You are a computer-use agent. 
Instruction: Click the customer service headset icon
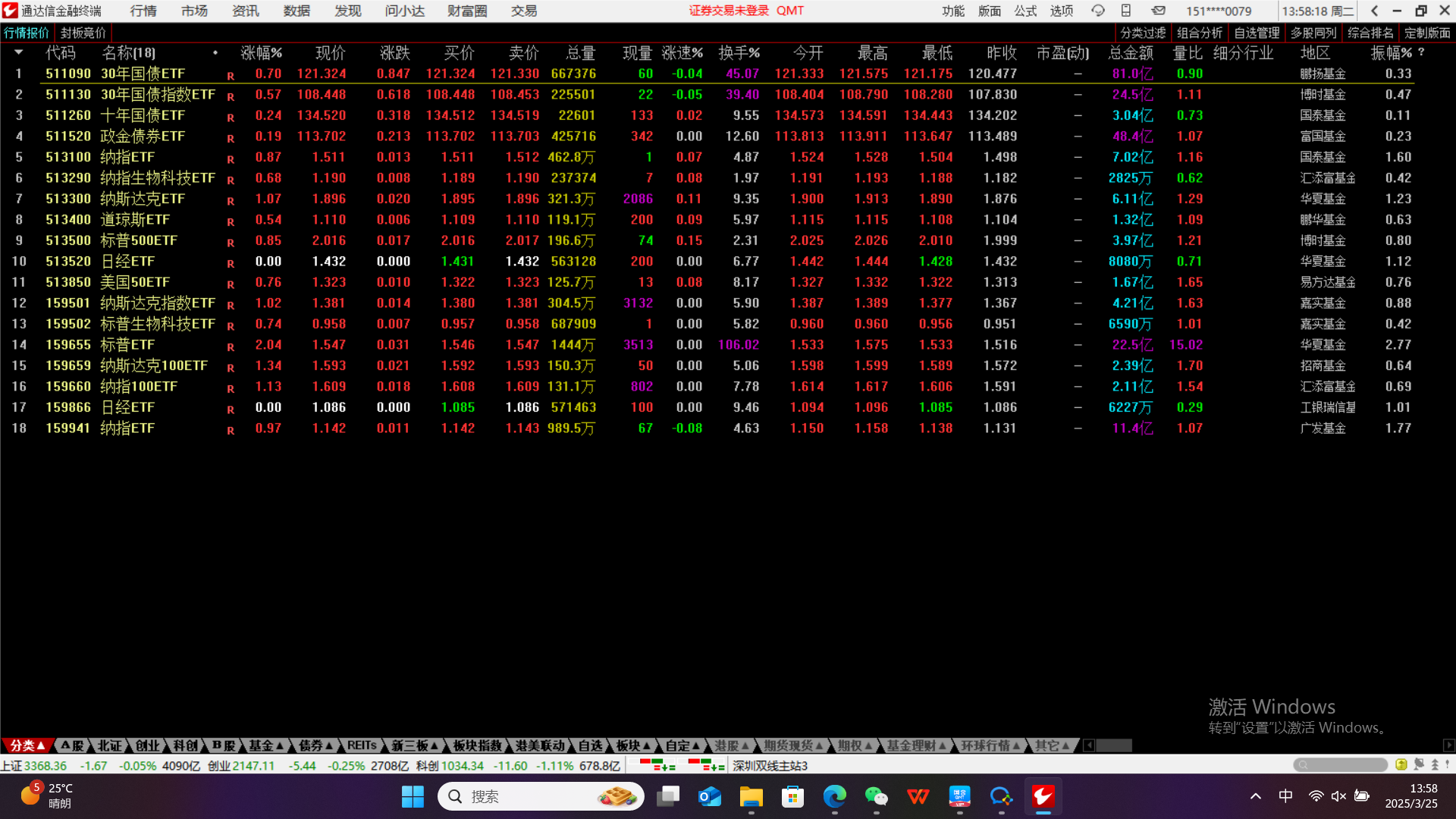pyautogui.click(x=1097, y=11)
